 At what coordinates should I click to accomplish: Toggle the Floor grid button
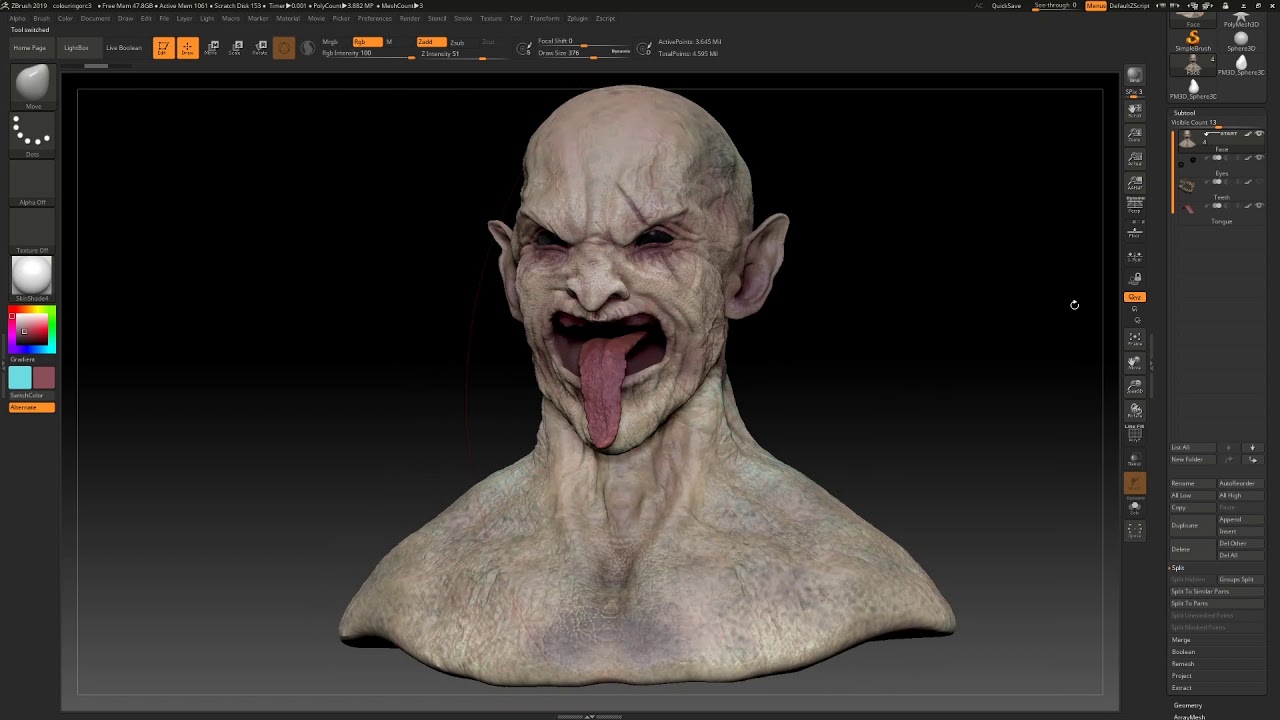1135,232
